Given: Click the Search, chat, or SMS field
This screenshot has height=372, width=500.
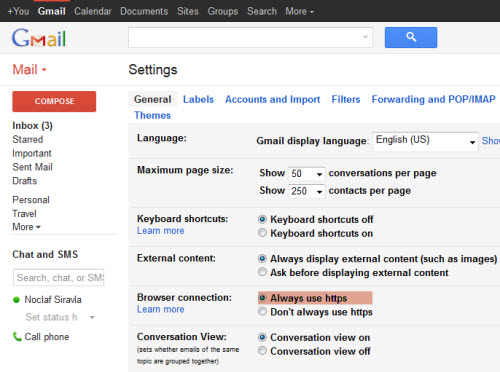Looking at the screenshot, I should pyautogui.click(x=59, y=278).
